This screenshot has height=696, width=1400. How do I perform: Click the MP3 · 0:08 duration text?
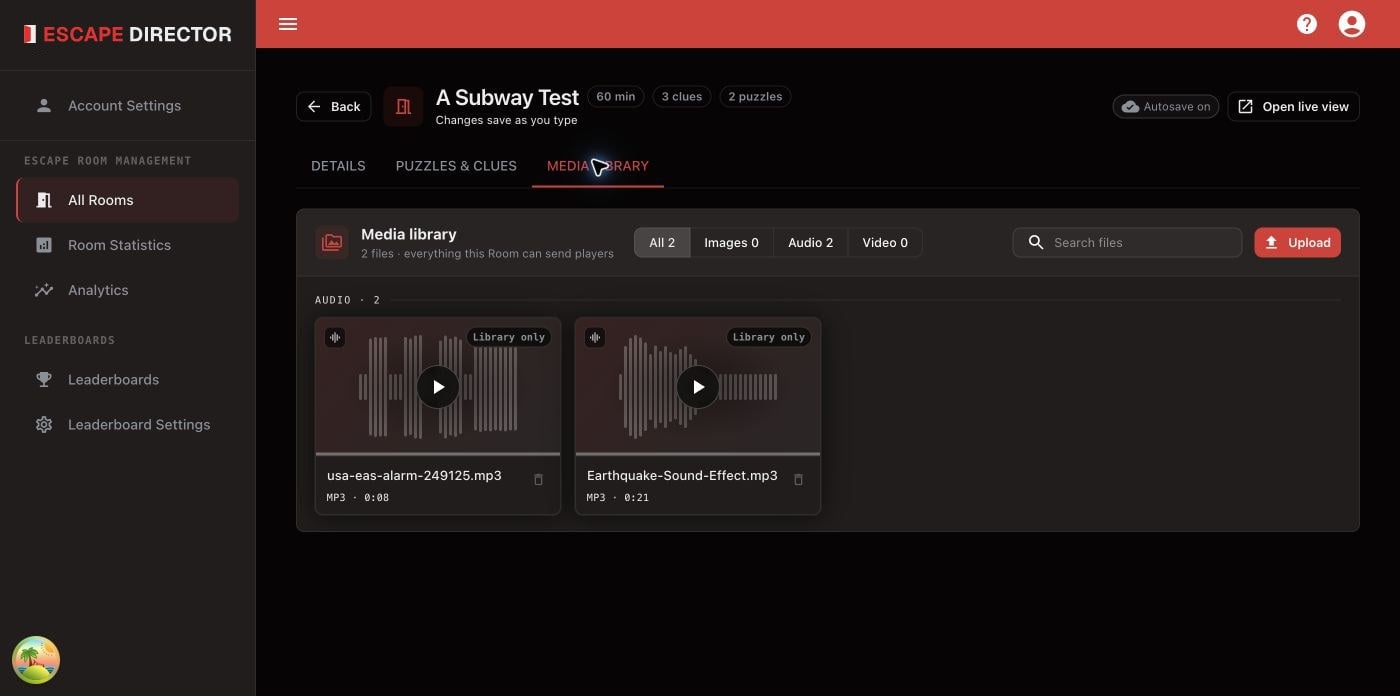[358, 497]
